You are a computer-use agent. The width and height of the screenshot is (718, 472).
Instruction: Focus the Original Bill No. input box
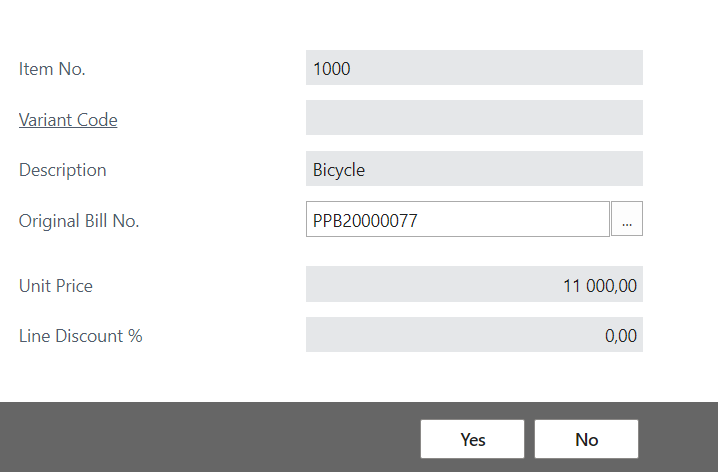[x=458, y=219]
